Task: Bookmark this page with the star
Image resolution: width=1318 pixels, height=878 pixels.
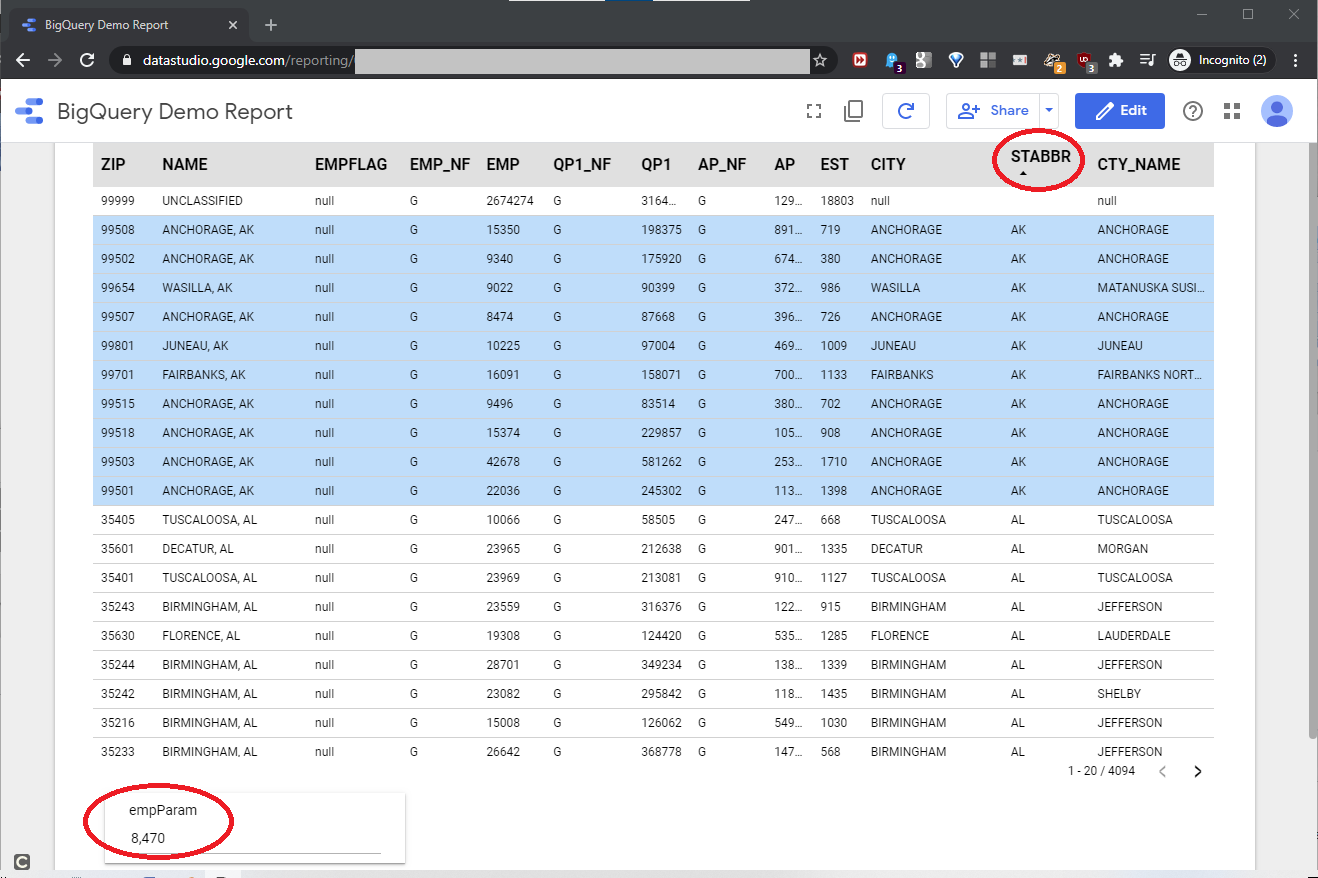Action: pos(820,60)
